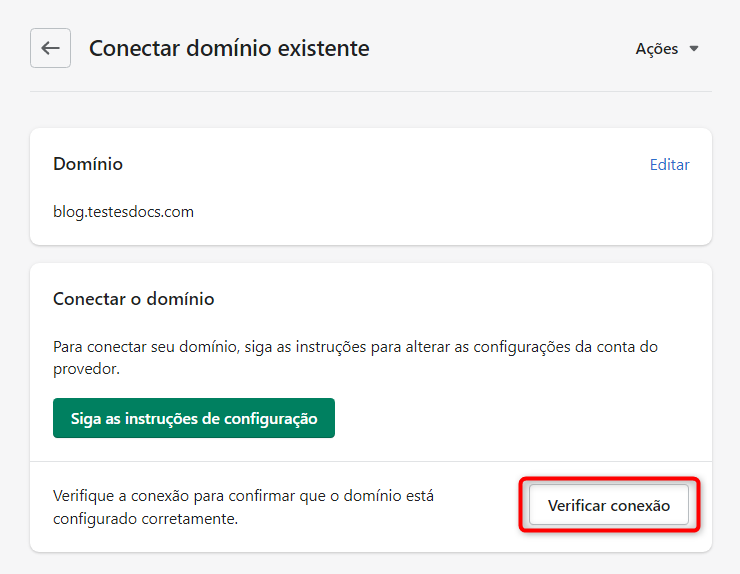
Task: Click the blog.testesdocs.com domain text
Action: (123, 212)
